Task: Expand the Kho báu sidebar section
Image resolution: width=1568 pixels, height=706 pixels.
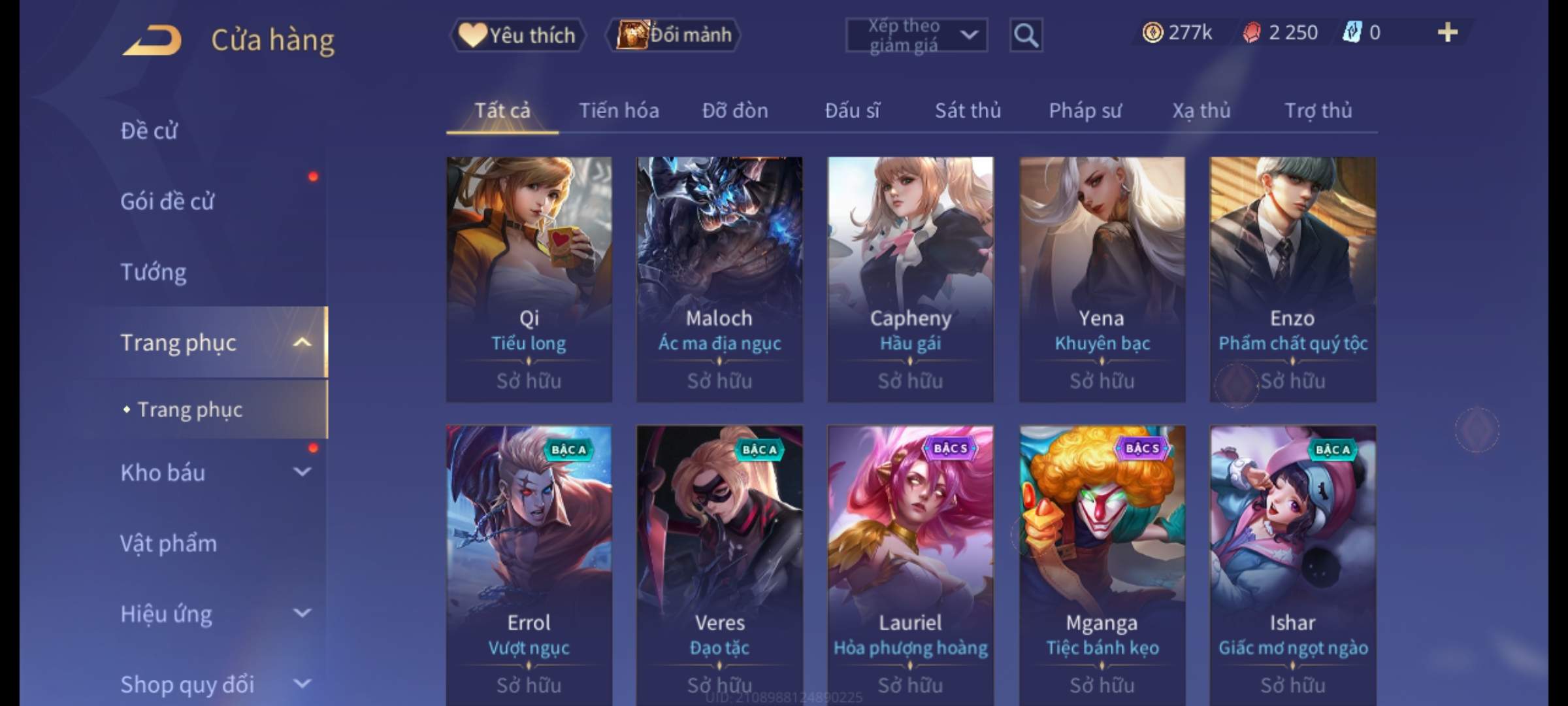Action: [302, 472]
